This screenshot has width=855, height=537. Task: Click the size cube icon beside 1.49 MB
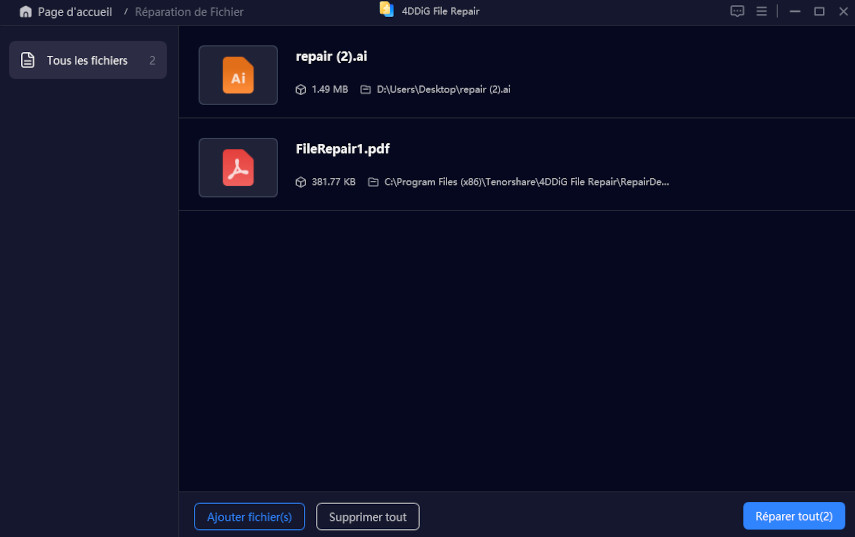pos(300,89)
